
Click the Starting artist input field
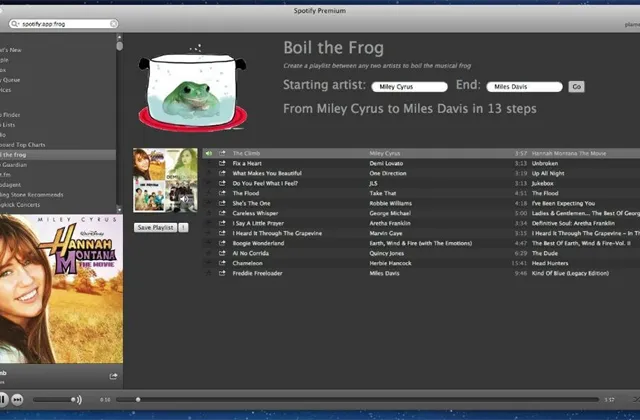[x=409, y=87]
